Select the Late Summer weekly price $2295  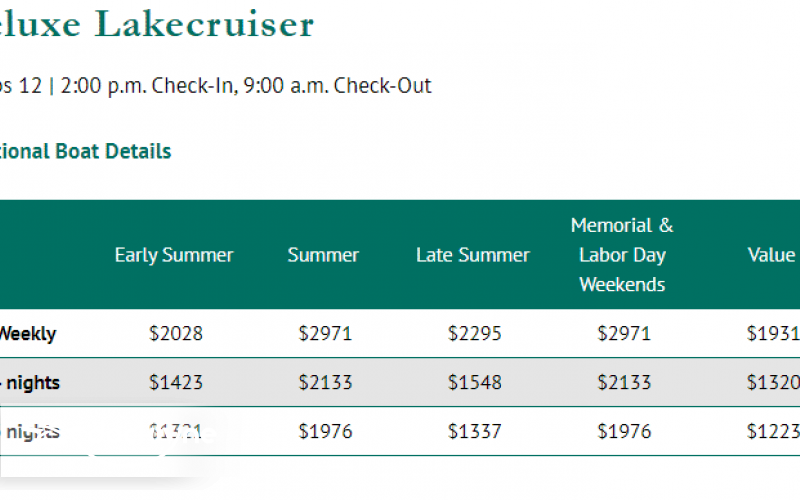tap(474, 334)
